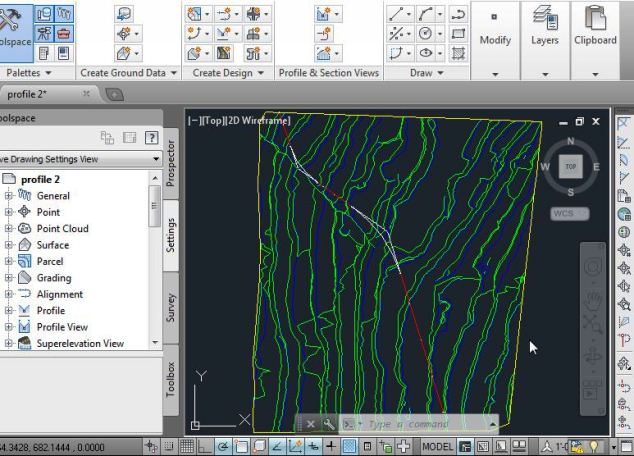The width and height of the screenshot is (634, 456).
Task: Open the Clipboard panel button
Action: click(x=595, y=40)
